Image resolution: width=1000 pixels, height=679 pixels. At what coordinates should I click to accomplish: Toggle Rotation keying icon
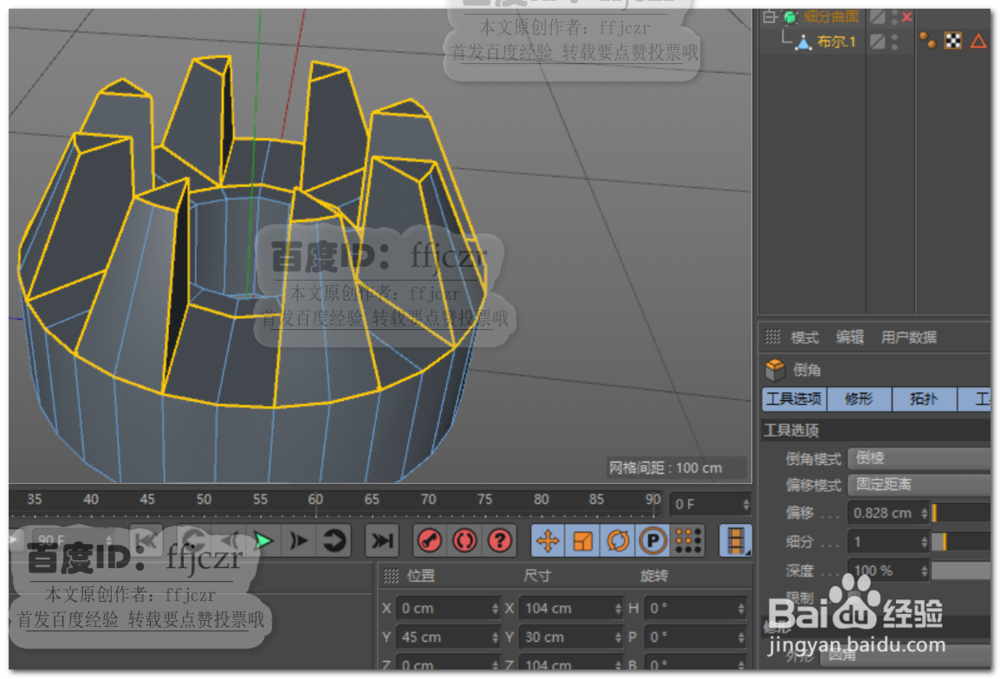[x=617, y=541]
